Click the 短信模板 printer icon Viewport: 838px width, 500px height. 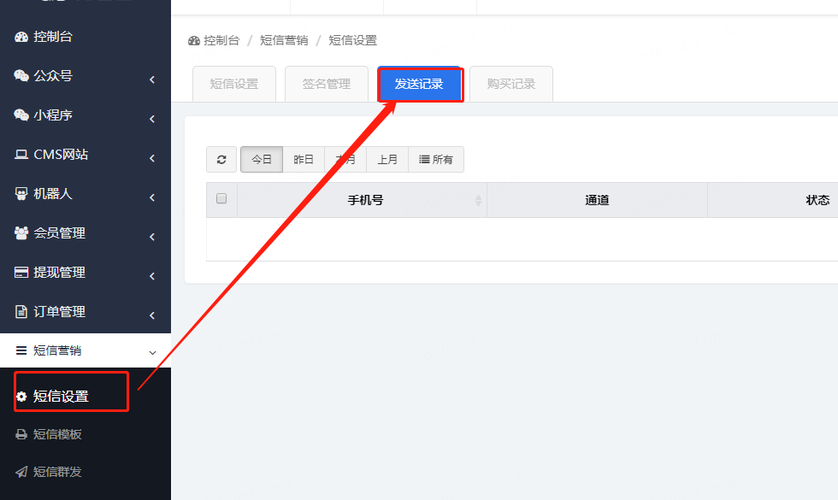point(21,434)
